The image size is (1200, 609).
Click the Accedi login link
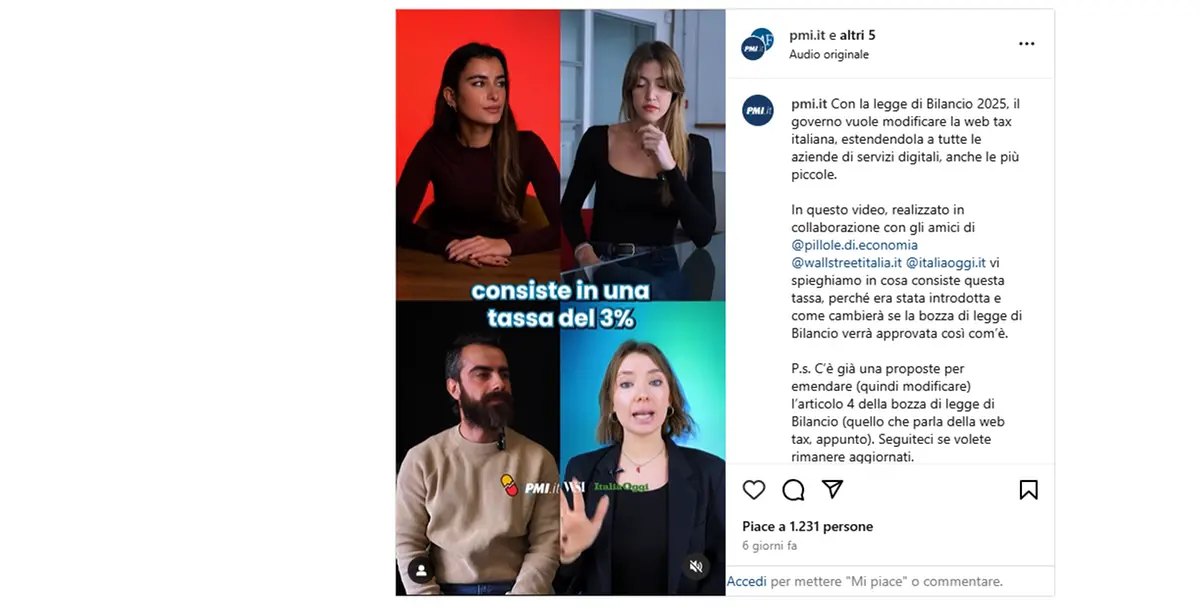pos(747,581)
